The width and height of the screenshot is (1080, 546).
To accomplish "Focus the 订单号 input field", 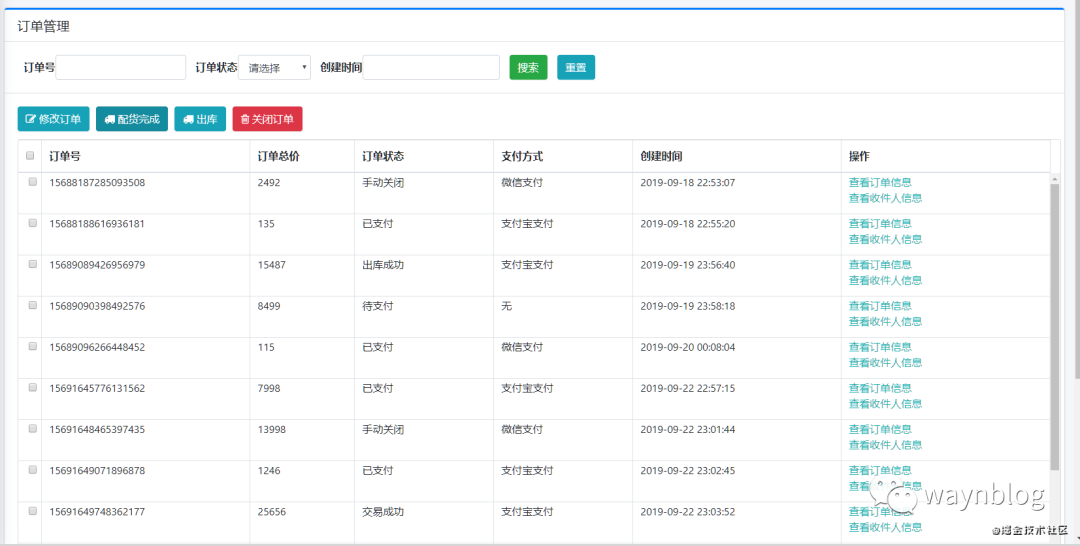I will click(121, 67).
